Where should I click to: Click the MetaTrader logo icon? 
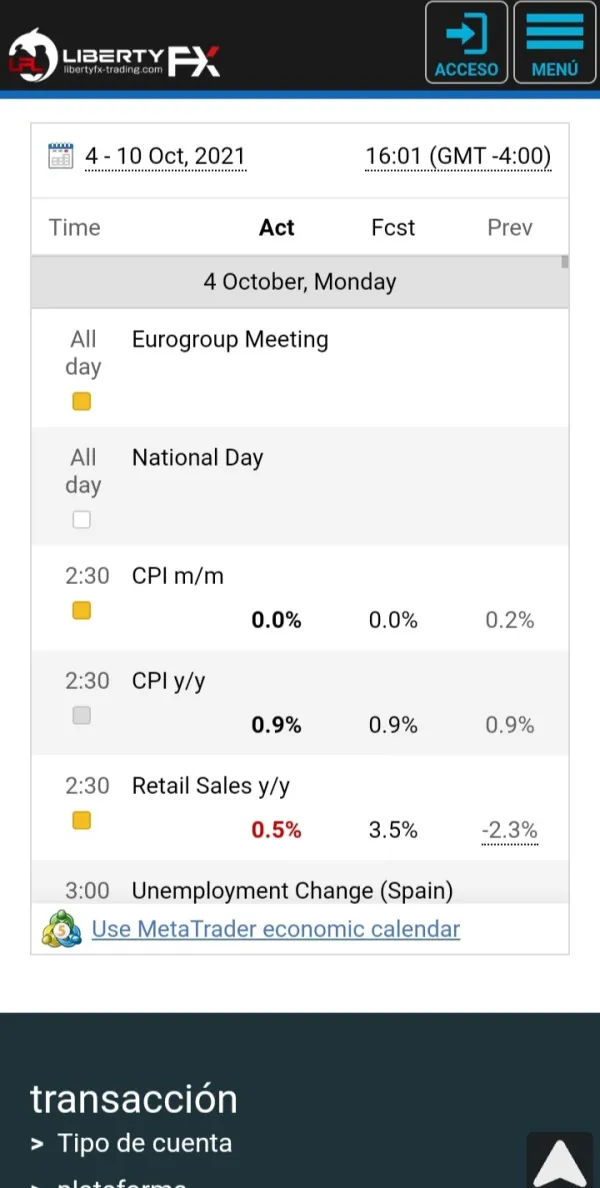coord(61,929)
